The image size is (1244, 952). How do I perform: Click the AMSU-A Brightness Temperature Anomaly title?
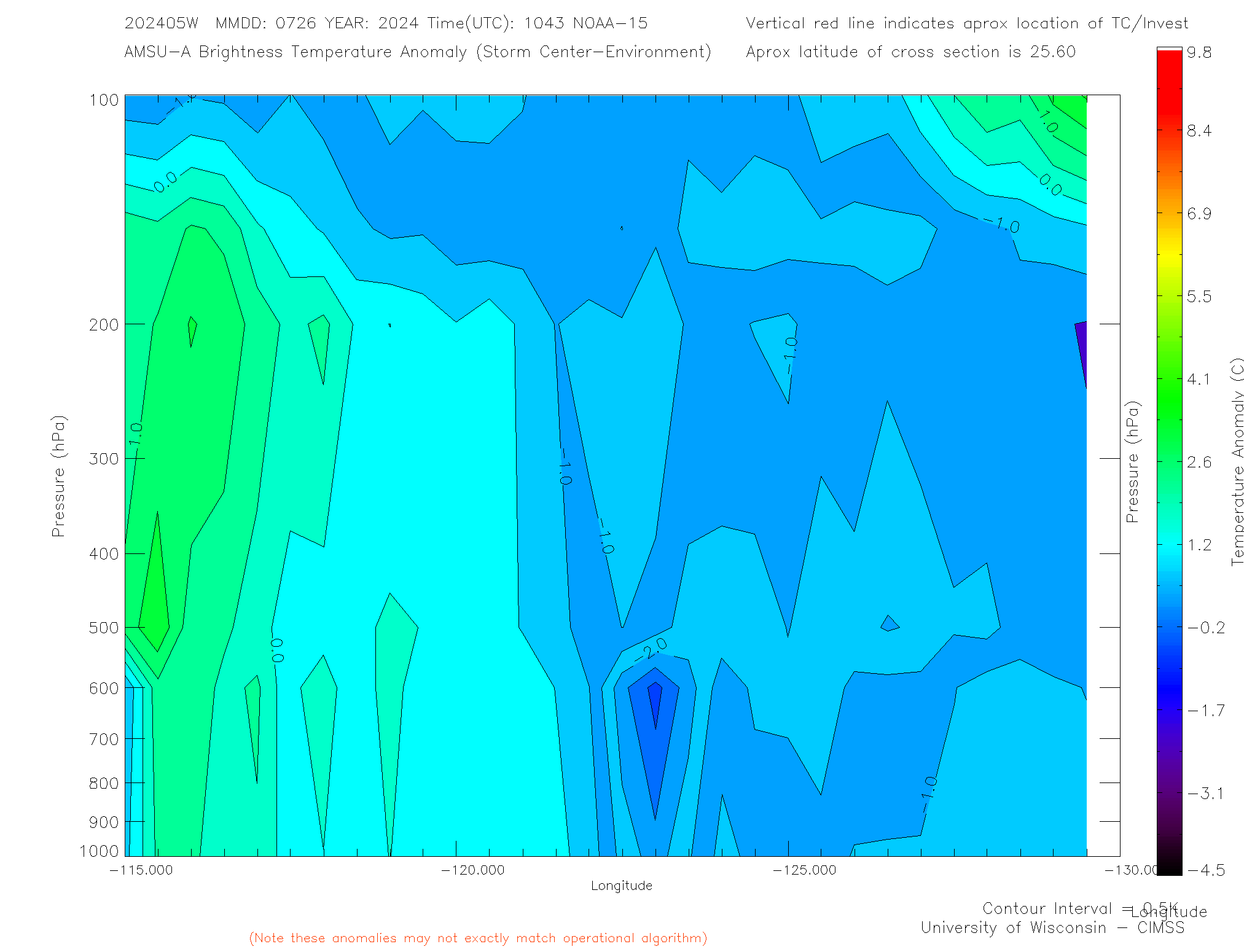click(418, 52)
